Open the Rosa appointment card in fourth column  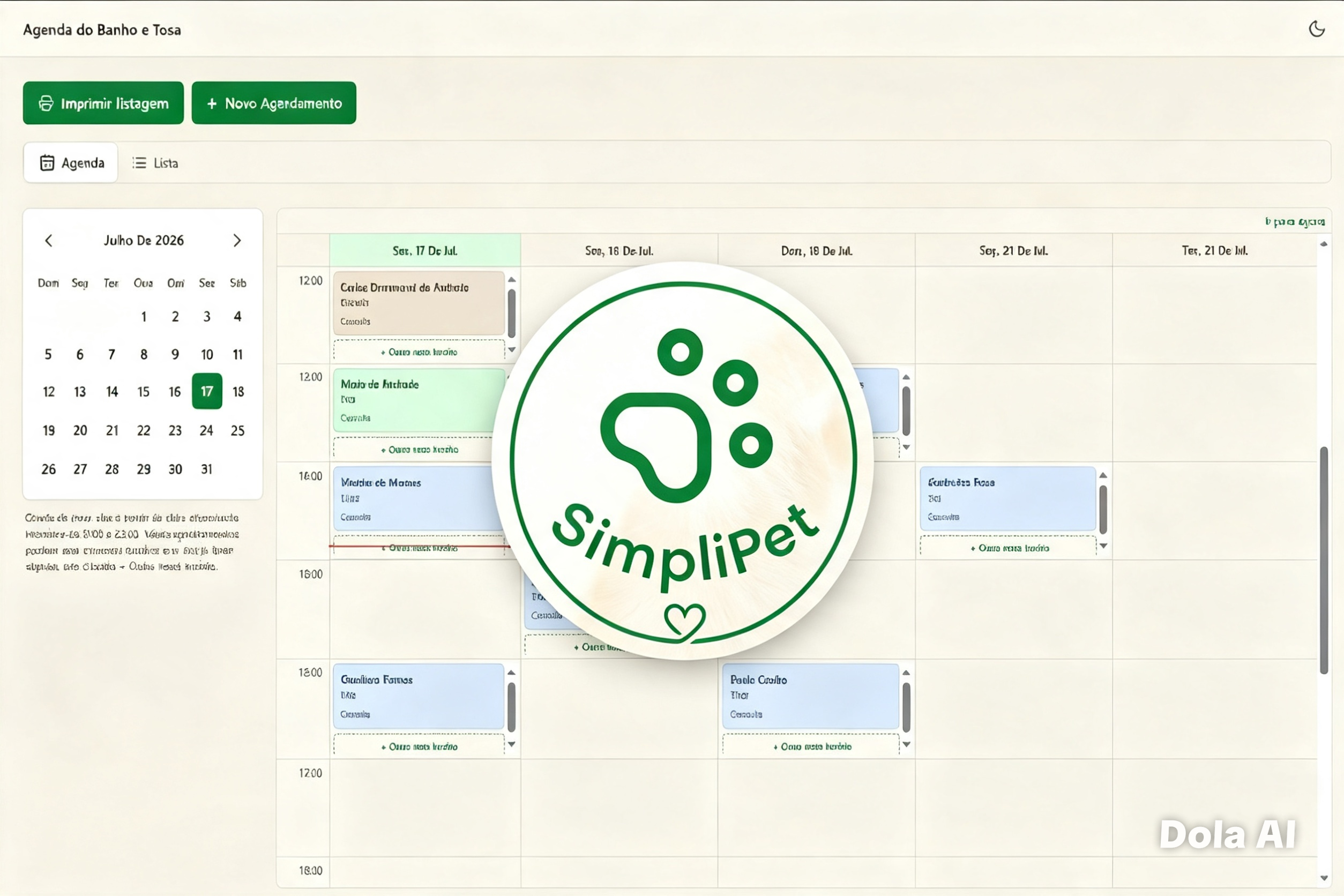1008,498
